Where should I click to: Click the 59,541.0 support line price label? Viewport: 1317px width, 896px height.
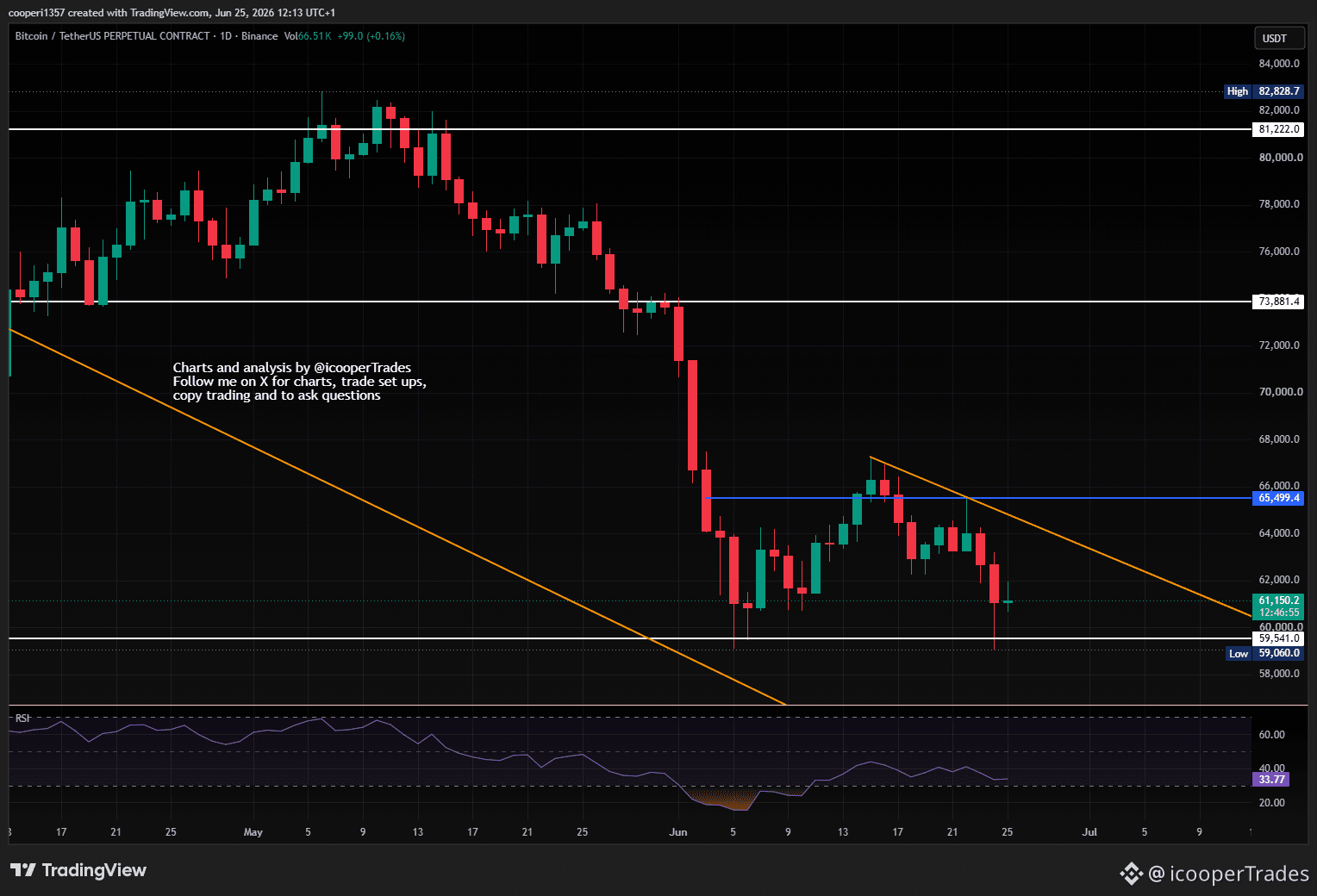click(x=1278, y=638)
